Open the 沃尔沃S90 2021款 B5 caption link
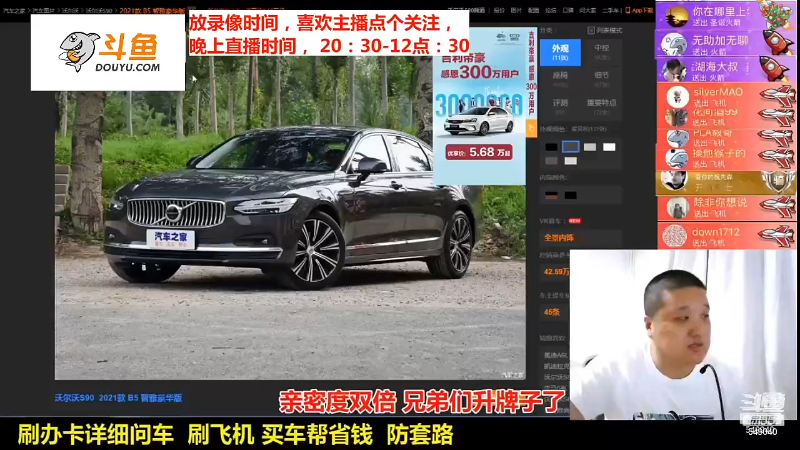 118,398
